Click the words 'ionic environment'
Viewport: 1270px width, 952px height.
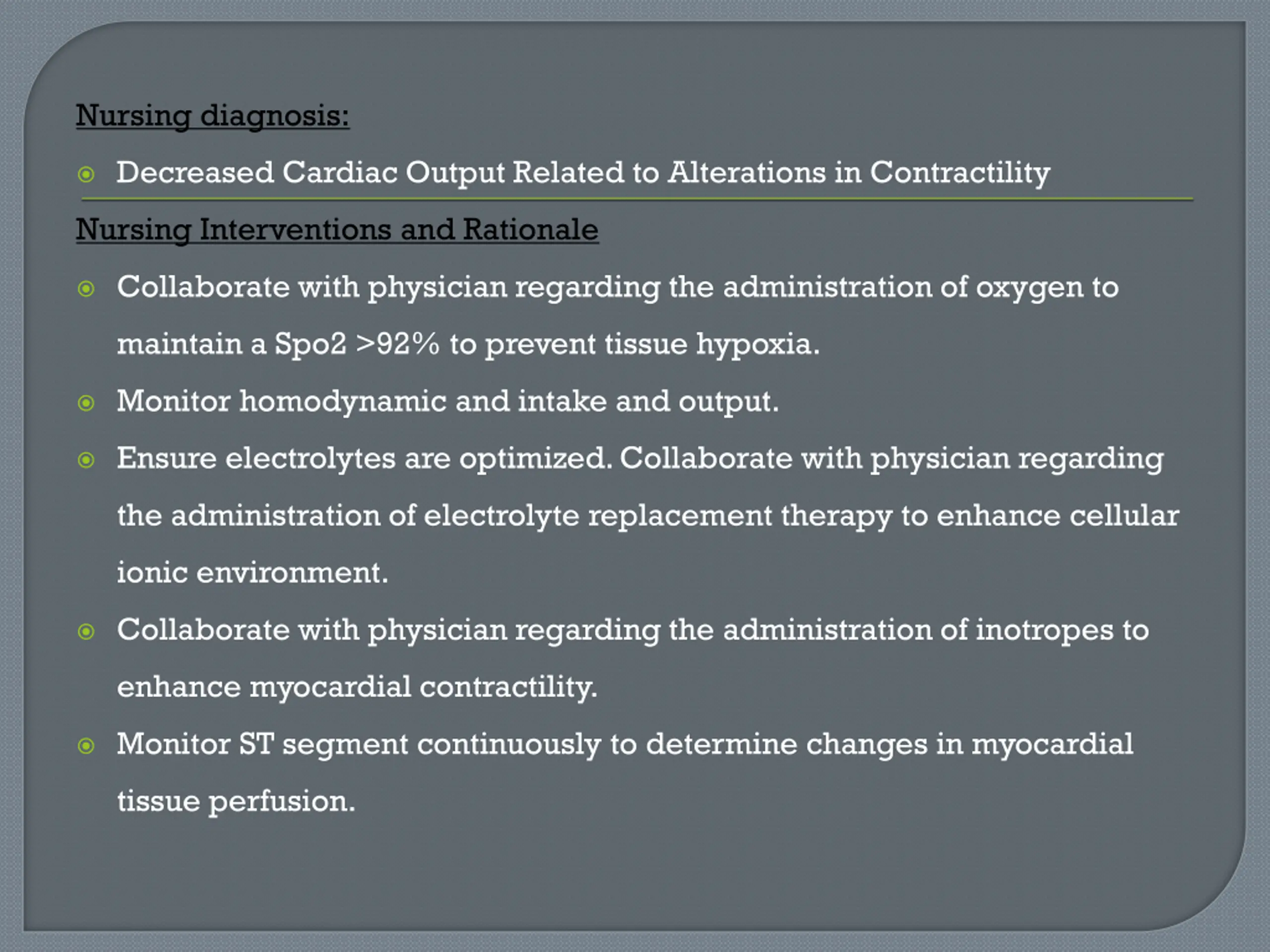tap(253, 573)
